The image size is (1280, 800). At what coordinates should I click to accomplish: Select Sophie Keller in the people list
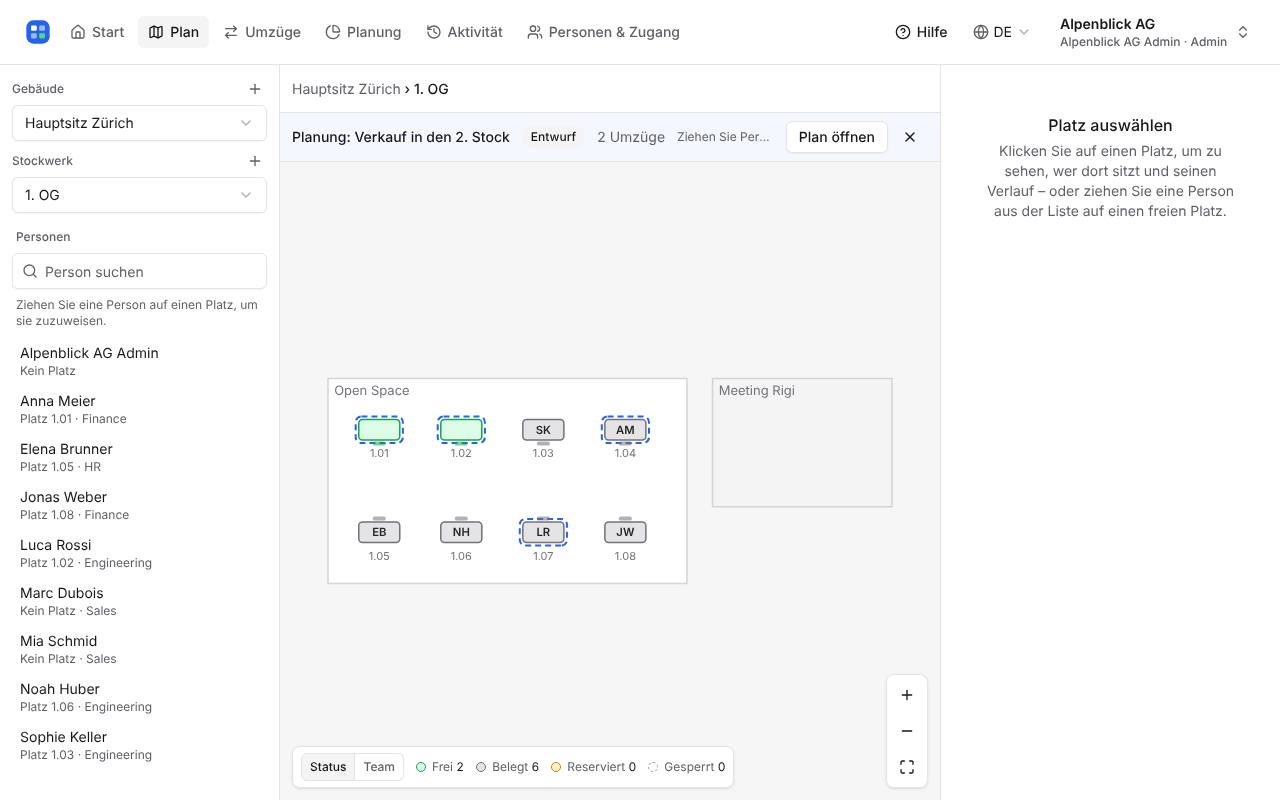(139, 745)
